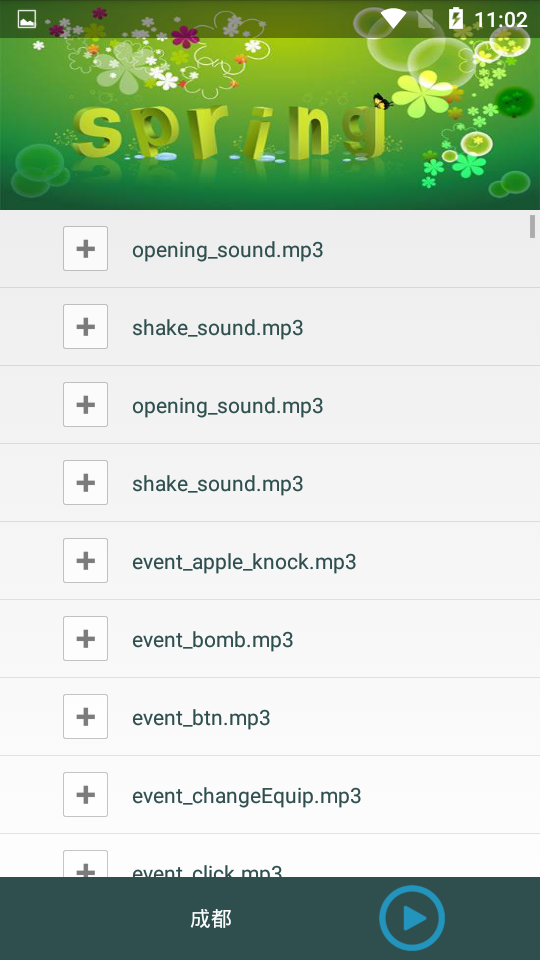The width and height of the screenshot is (540, 960).
Task: Tap plus icon beside event_apple_knock.mp3
Action: [85, 560]
